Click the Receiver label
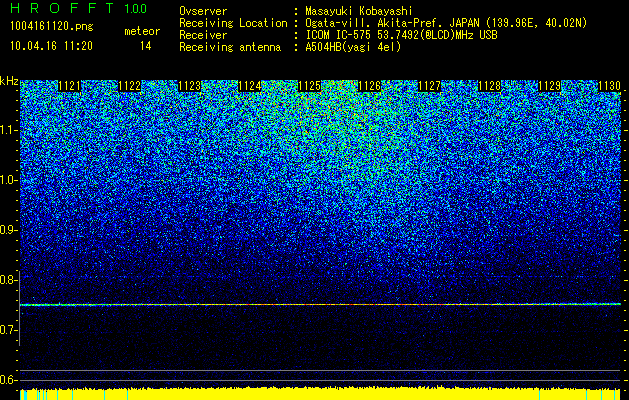The width and height of the screenshot is (629, 400). coord(203,35)
